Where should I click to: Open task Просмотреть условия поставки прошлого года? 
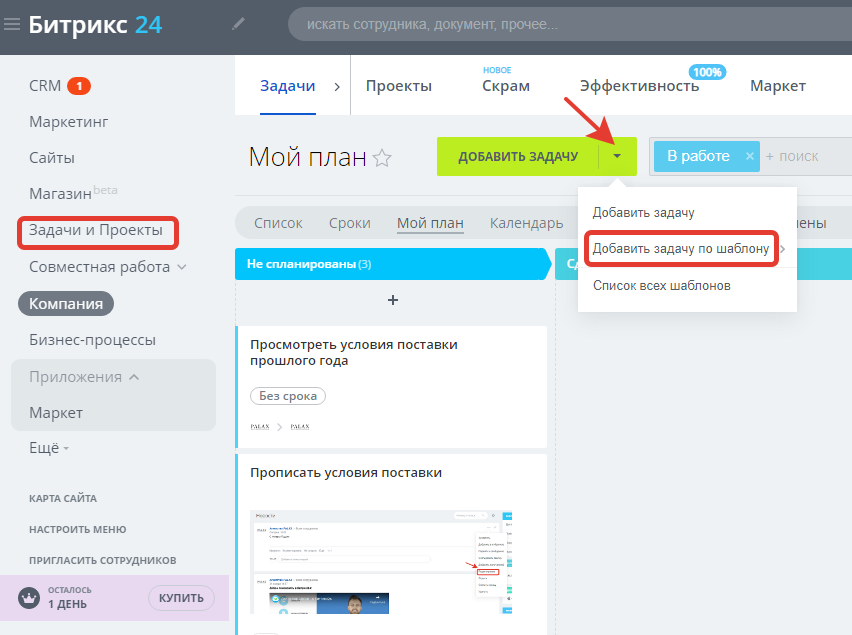coord(354,353)
